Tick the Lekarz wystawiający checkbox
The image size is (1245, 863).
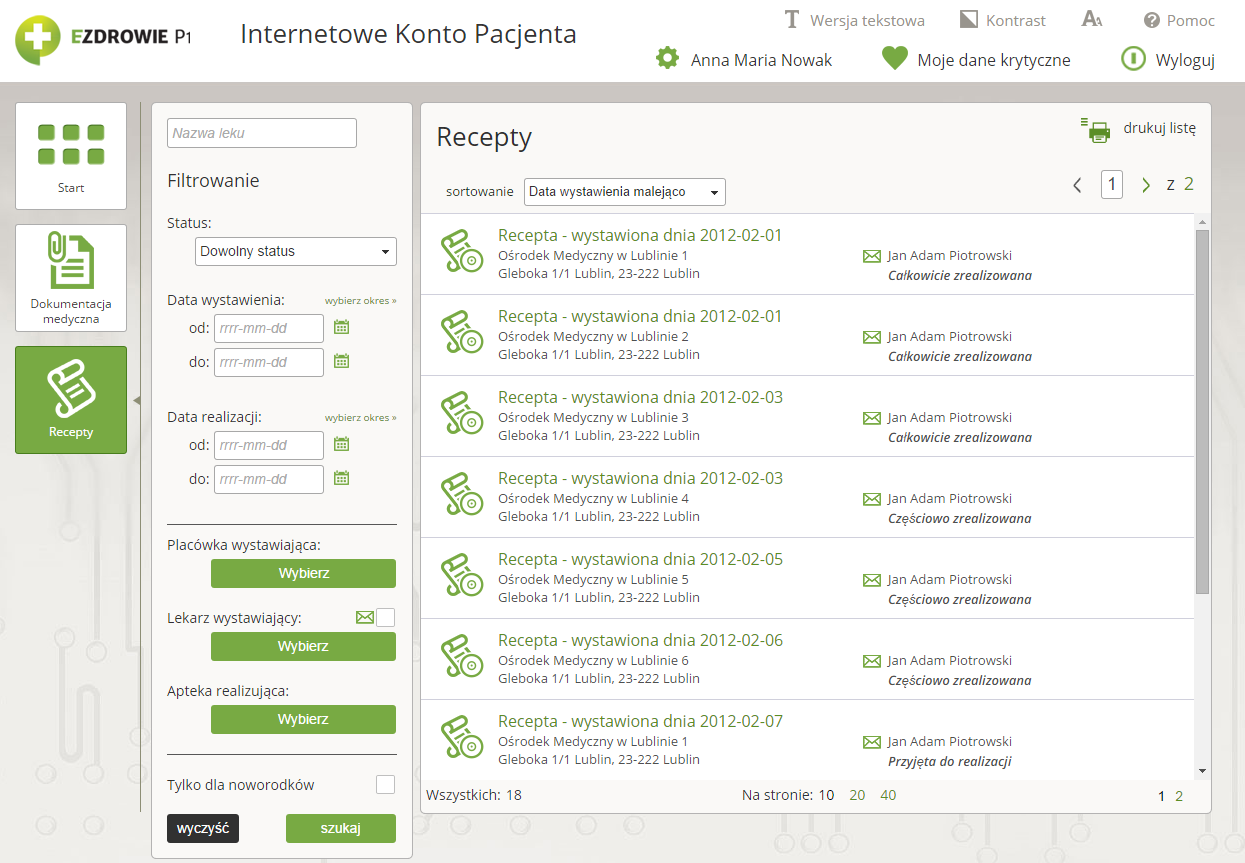click(x=385, y=618)
